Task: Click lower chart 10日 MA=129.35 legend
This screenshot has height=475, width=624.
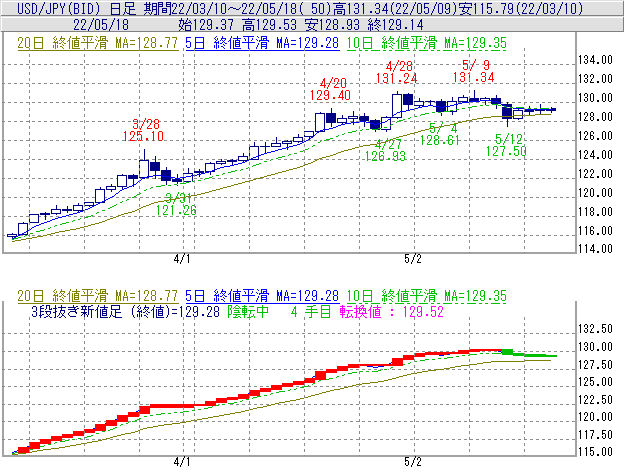Action: click(427, 296)
